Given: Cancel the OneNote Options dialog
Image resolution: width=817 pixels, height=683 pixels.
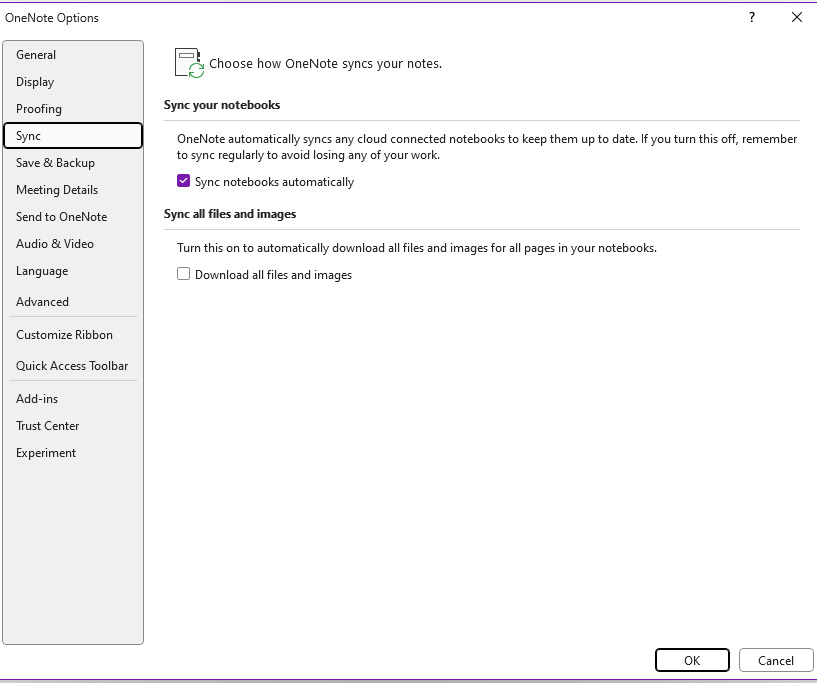Looking at the screenshot, I should [776, 660].
